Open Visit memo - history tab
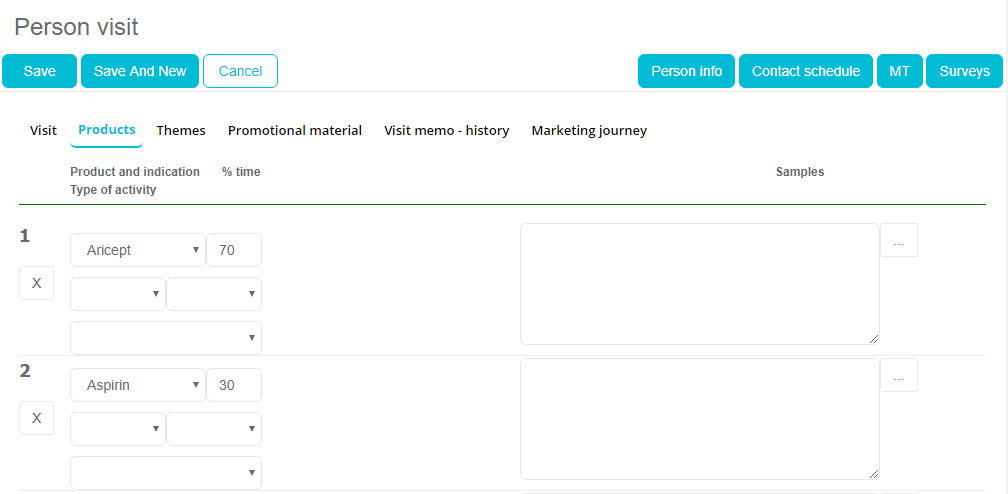The image size is (1008, 494). 446,130
